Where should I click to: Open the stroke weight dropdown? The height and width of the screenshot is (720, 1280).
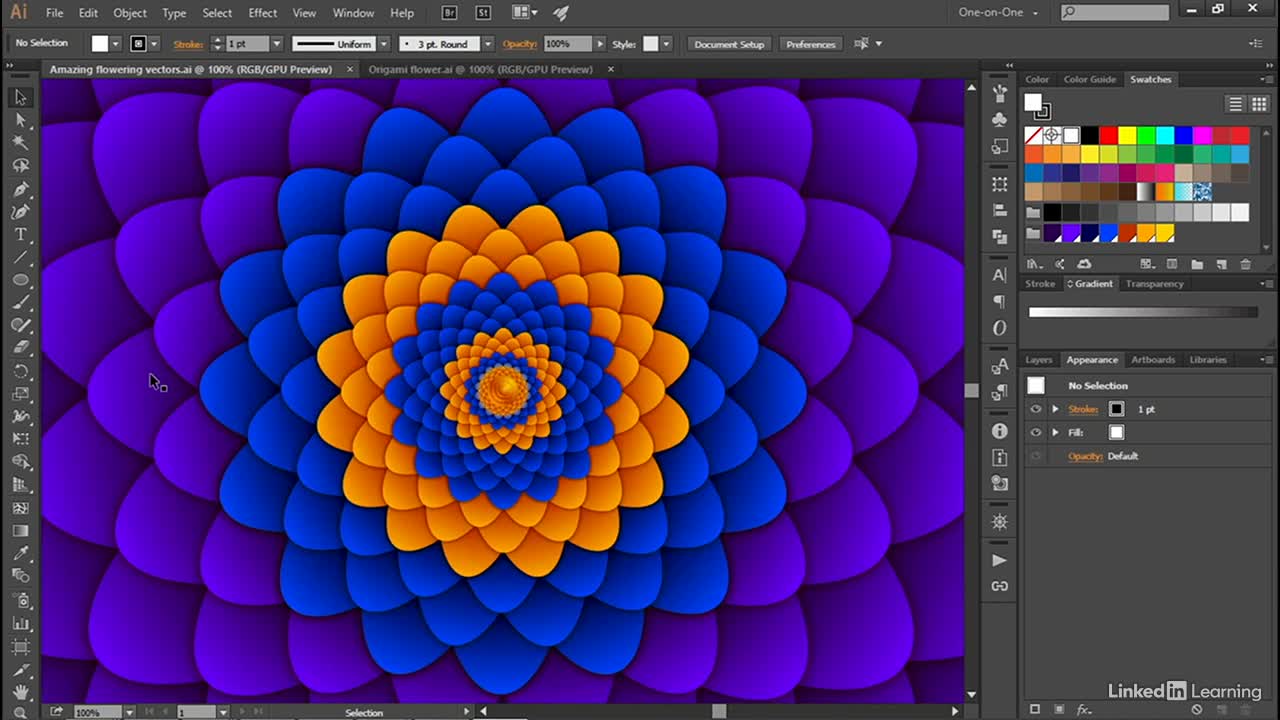[x=277, y=44]
